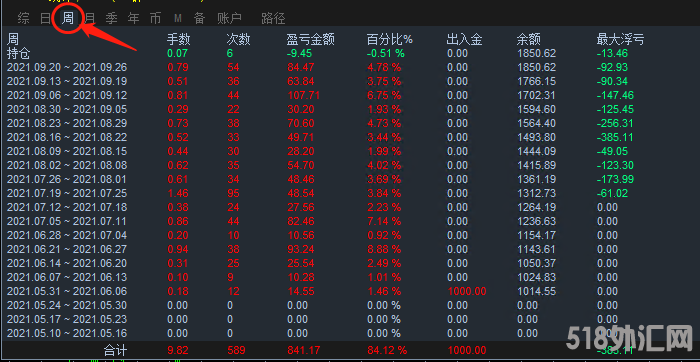Switch to the 年 yearly tab
Image resolution: width=700 pixels, height=362 pixels.
click(x=133, y=18)
